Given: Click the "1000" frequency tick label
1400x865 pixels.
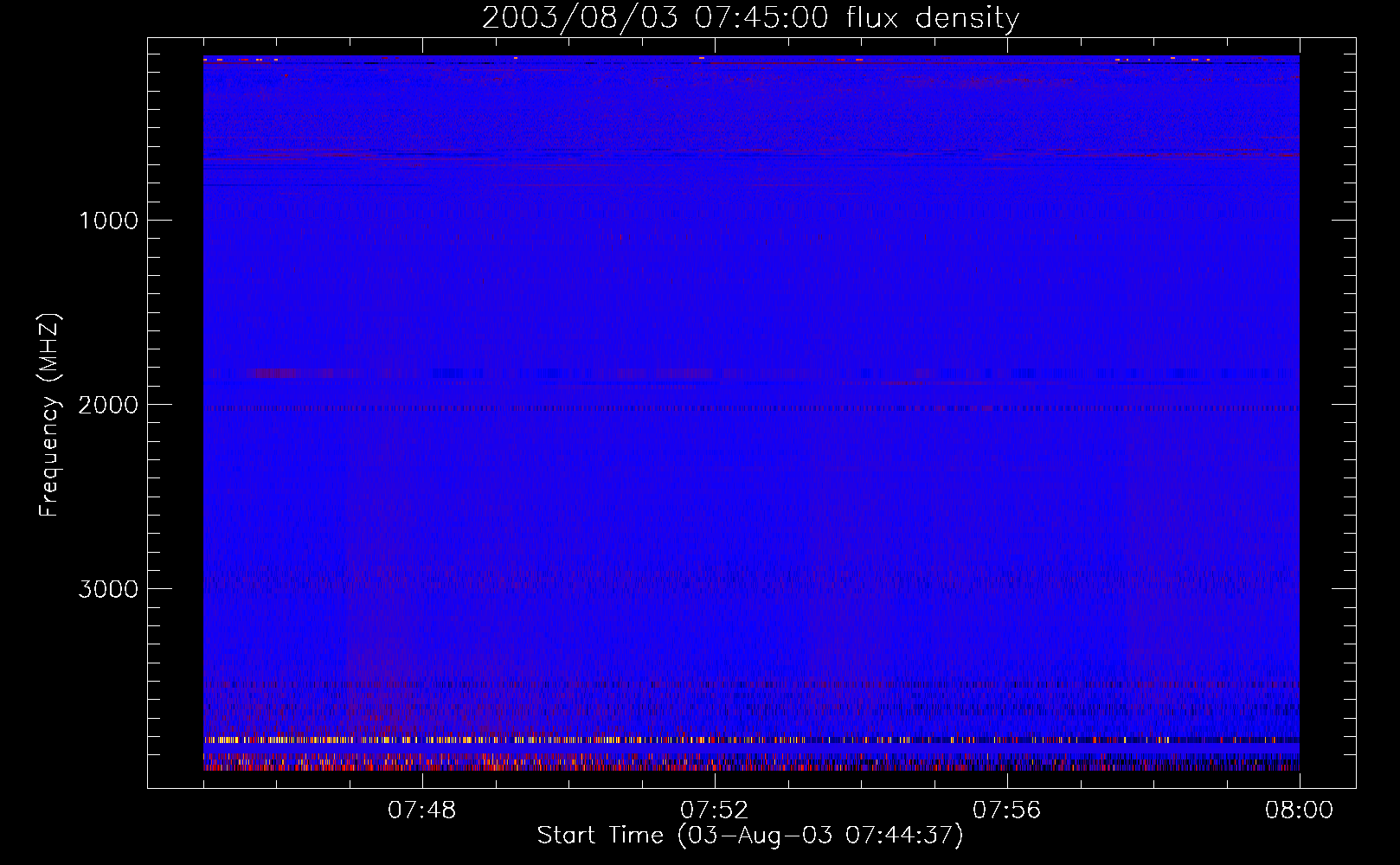Looking at the screenshot, I should click(x=108, y=221).
